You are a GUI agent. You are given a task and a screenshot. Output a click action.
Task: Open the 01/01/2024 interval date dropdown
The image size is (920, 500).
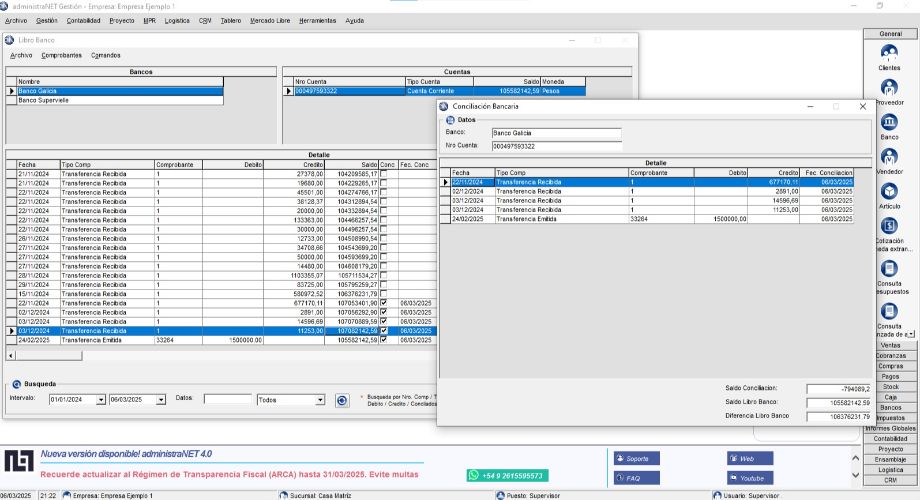(101, 400)
